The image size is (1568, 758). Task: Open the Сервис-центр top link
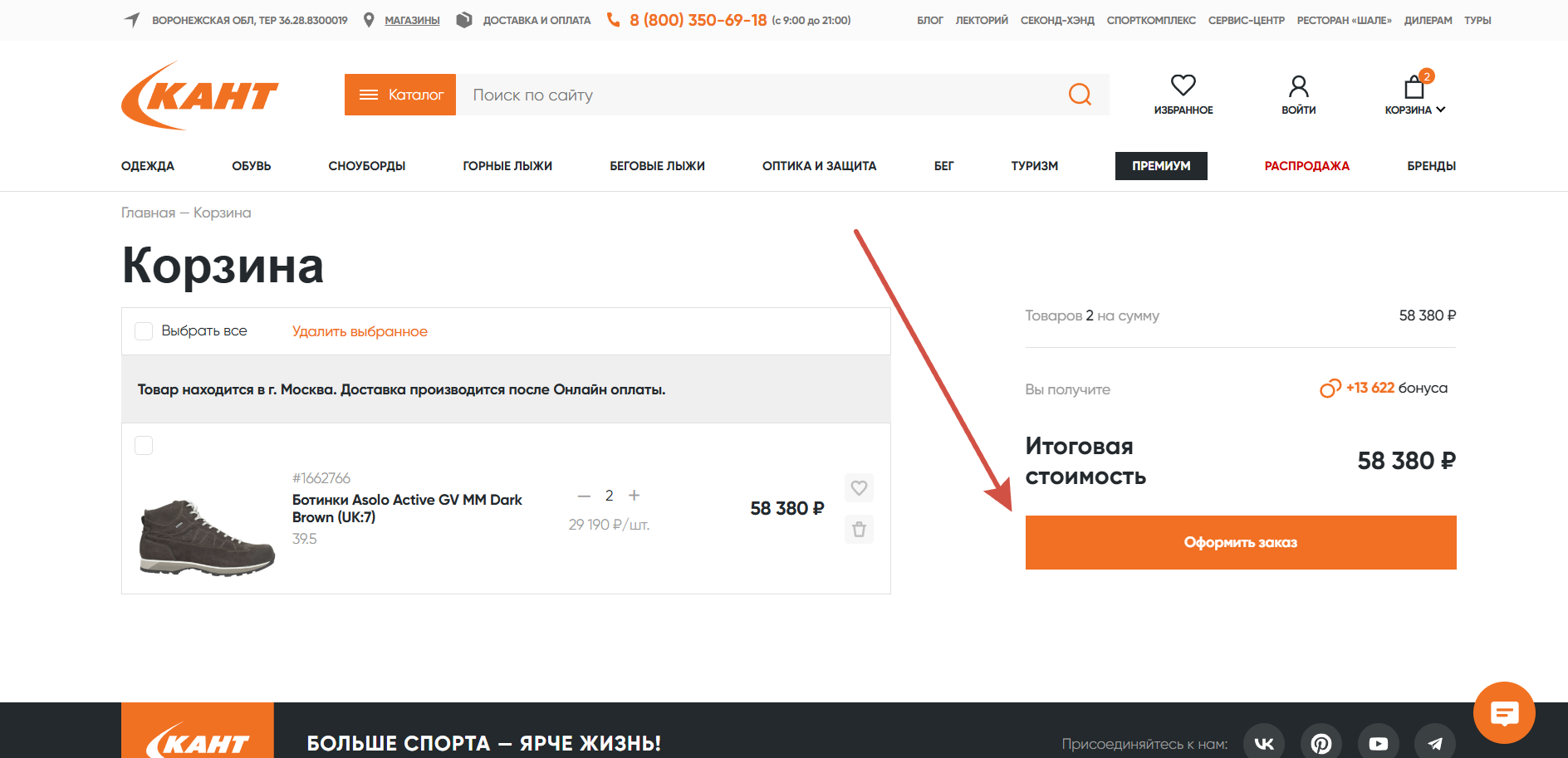tap(1247, 20)
